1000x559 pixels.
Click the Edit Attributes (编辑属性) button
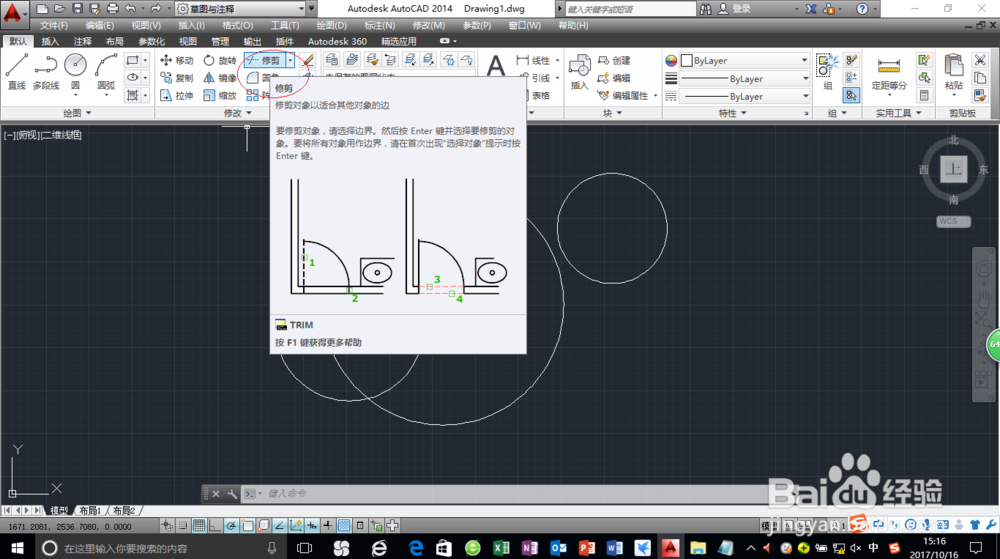point(623,96)
